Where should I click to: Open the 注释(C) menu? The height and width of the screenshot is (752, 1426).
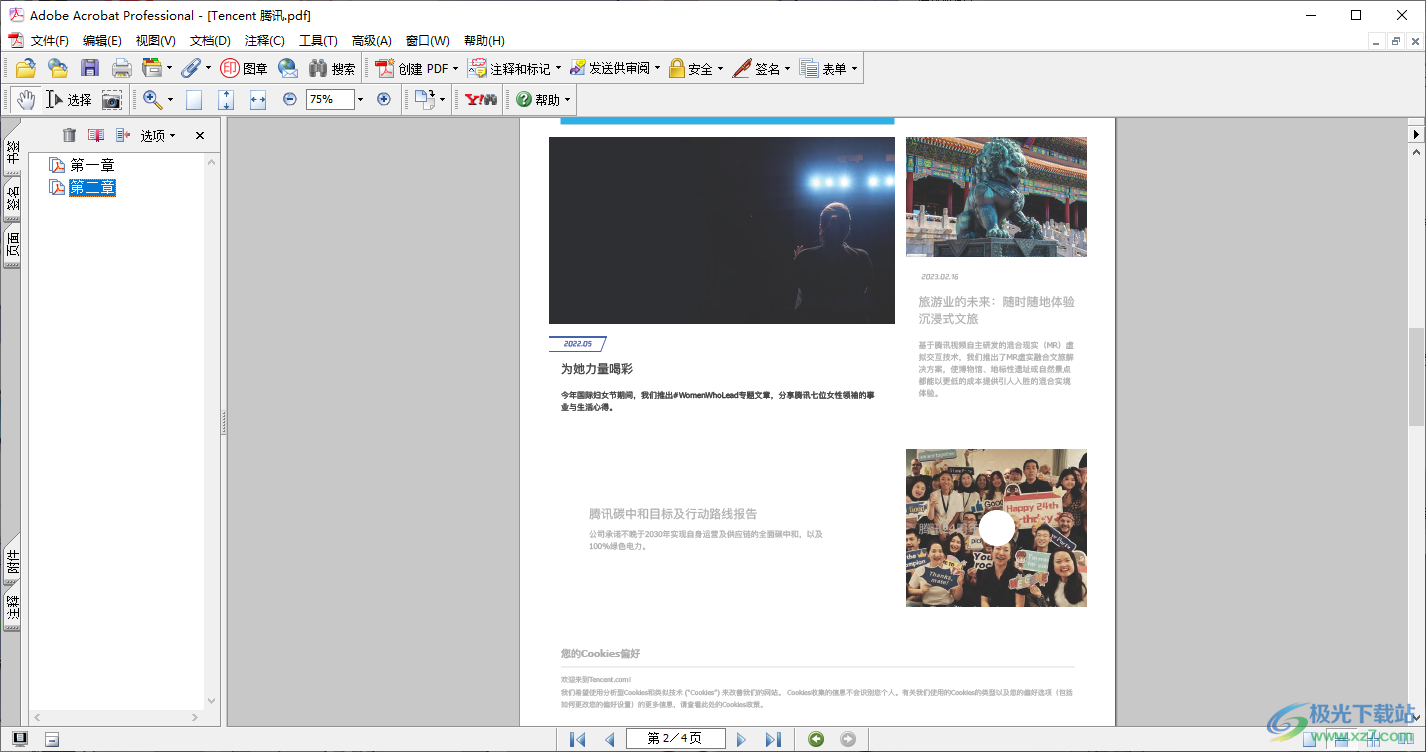(x=264, y=41)
